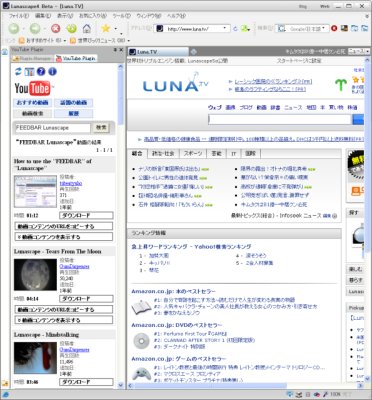Click the green back navigation button
Screen dimensions: 372x400
click(x=14, y=29)
